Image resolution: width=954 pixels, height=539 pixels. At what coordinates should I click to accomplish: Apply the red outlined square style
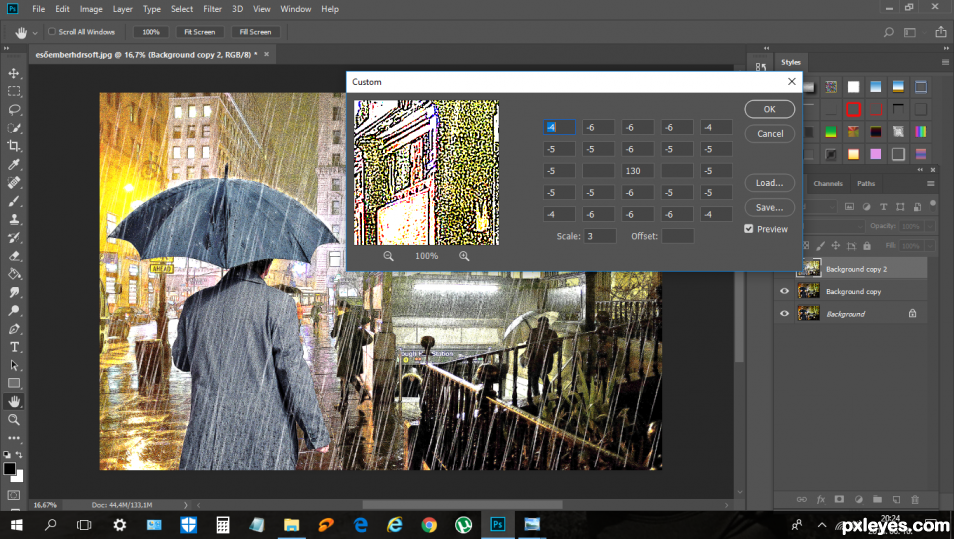[x=853, y=110]
